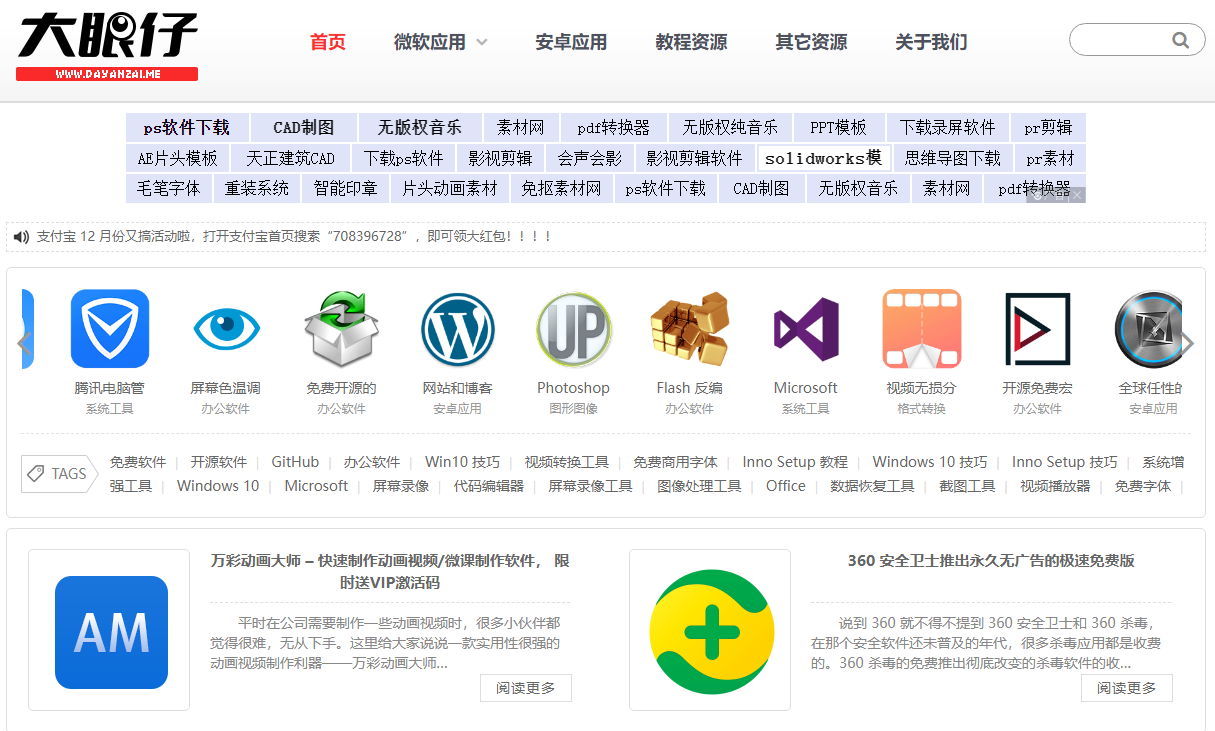Image resolution: width=1215 pixels, height=731 pixels.
Task: Click the 免抠素材网 ad link
Action: pos(561,188)
